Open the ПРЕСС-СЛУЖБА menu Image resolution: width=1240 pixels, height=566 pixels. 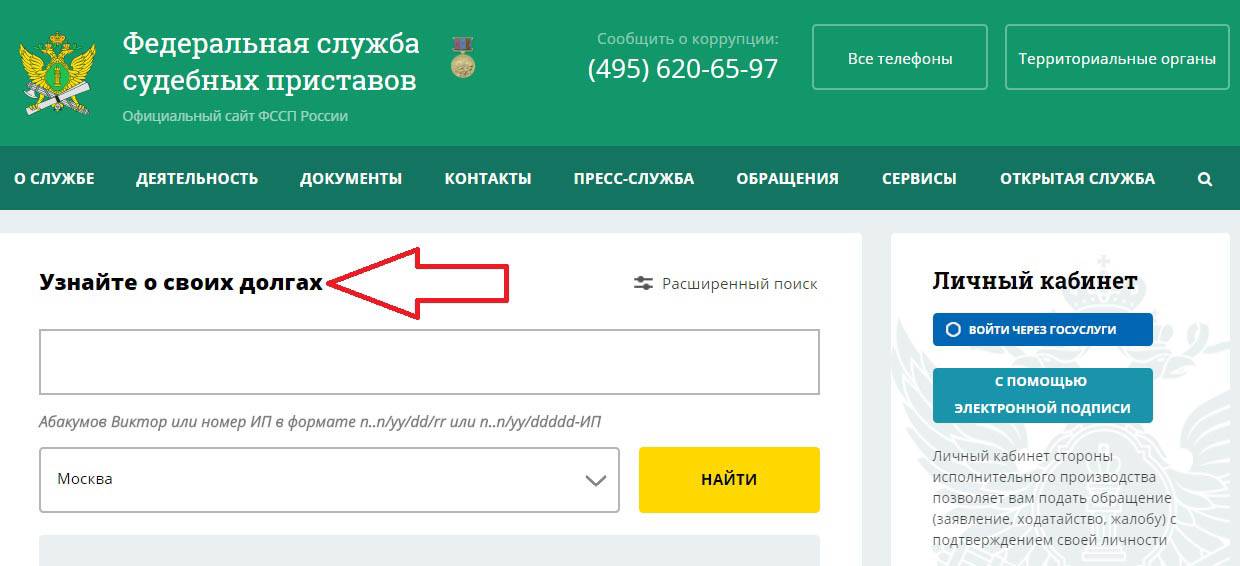(x=634, y=179)
